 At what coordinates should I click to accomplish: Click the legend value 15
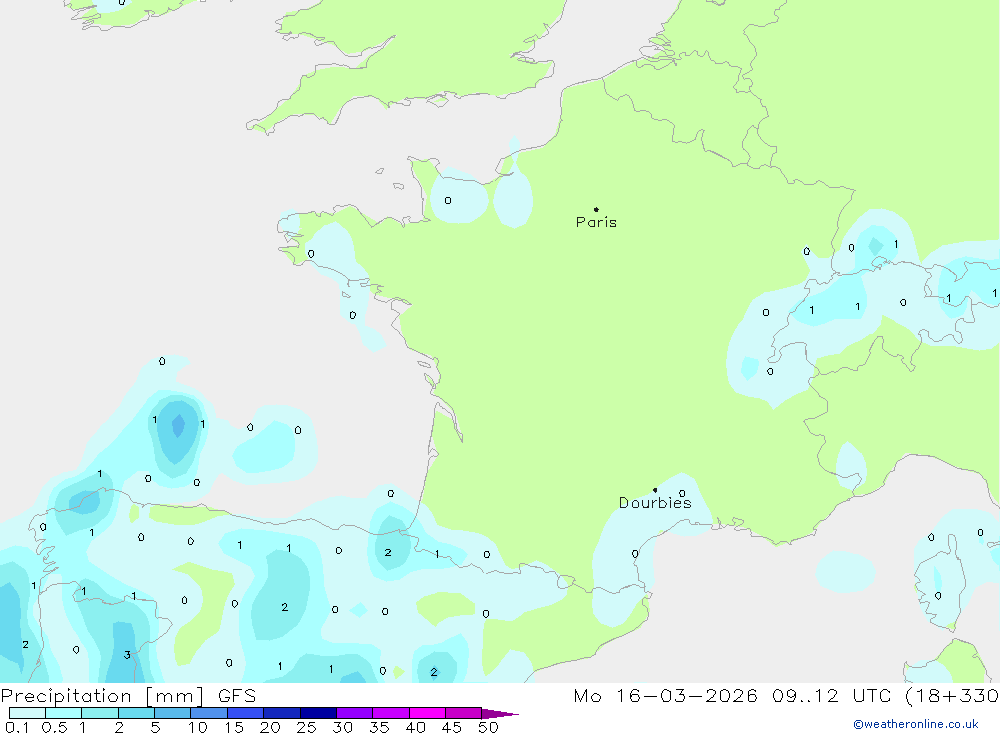(x=233, y=727)
